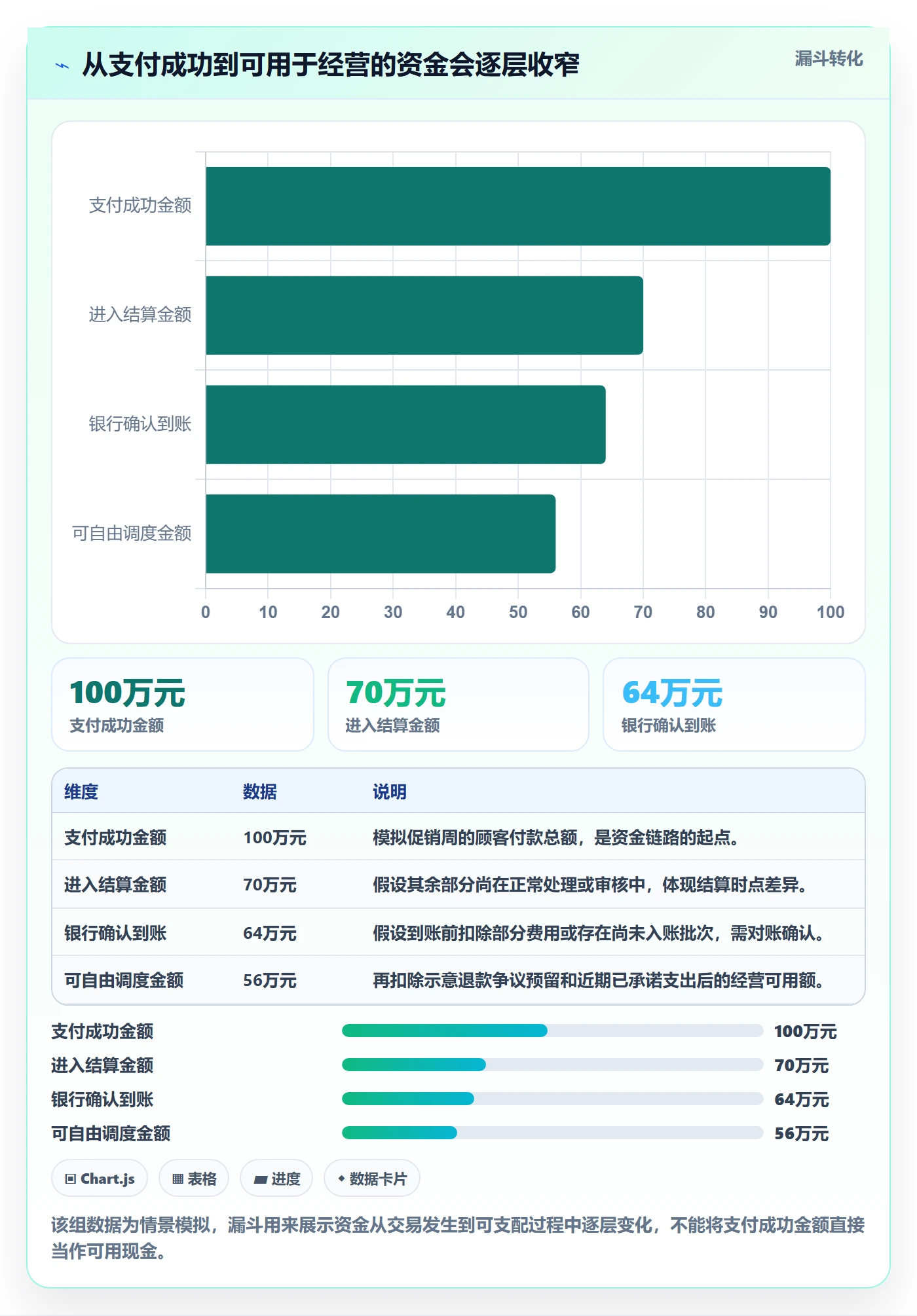Click the 银行确认到账 progress bar

[x=552, y=1099]
